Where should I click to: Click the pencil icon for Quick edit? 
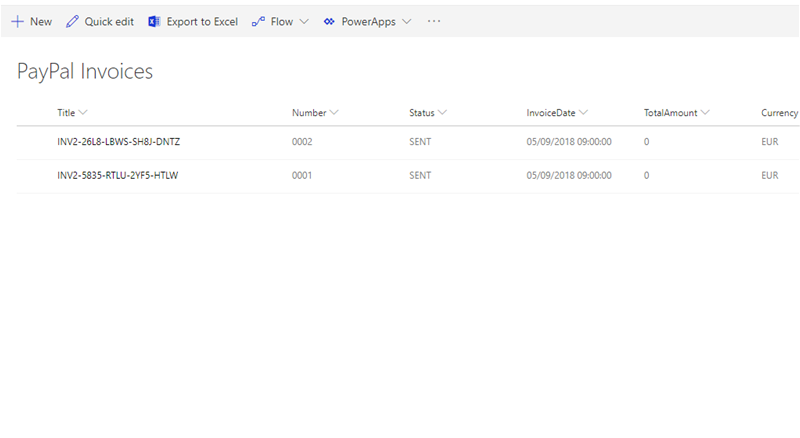(x=72, y=21)
